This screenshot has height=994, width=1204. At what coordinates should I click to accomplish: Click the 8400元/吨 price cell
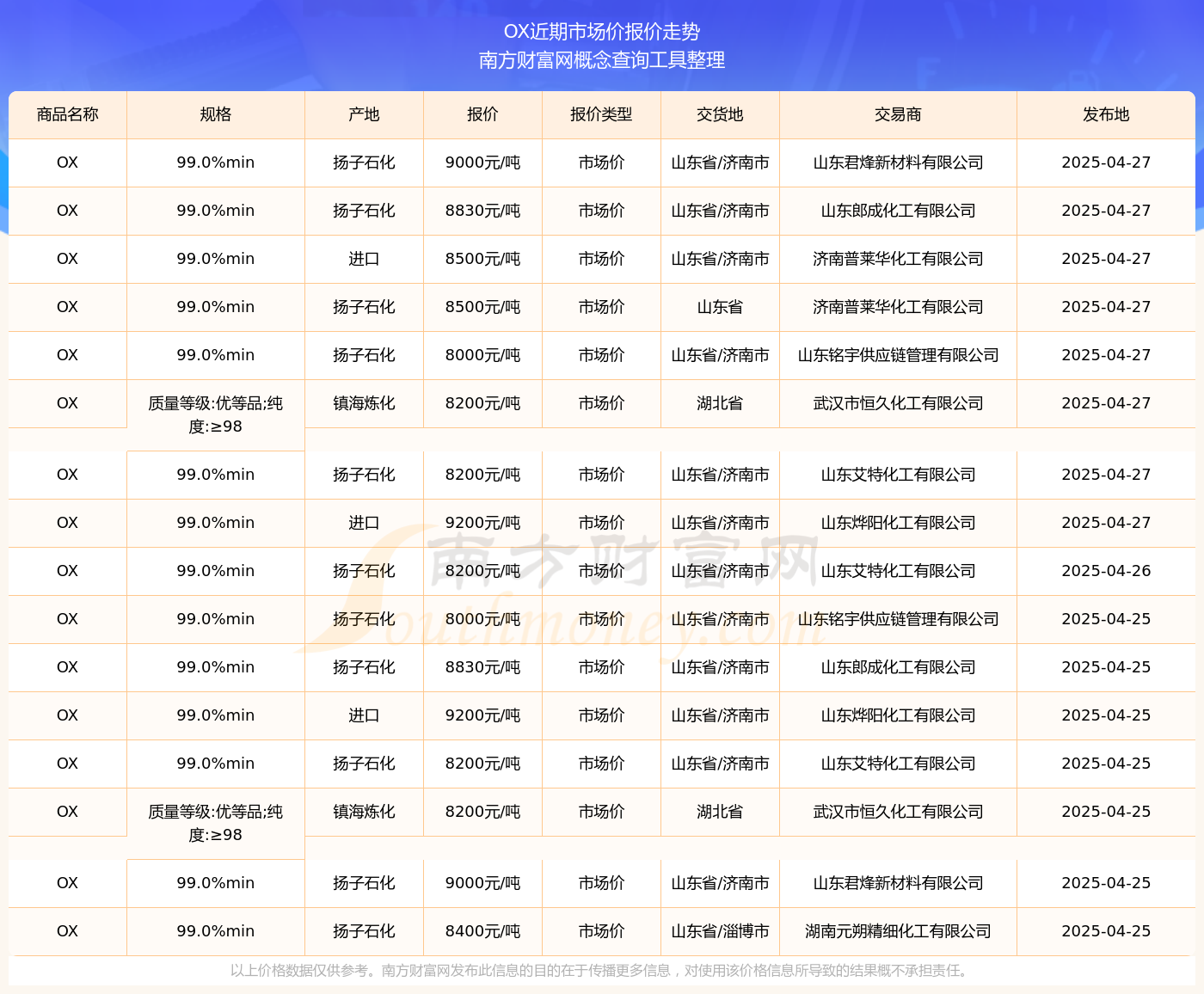point(482,931)
